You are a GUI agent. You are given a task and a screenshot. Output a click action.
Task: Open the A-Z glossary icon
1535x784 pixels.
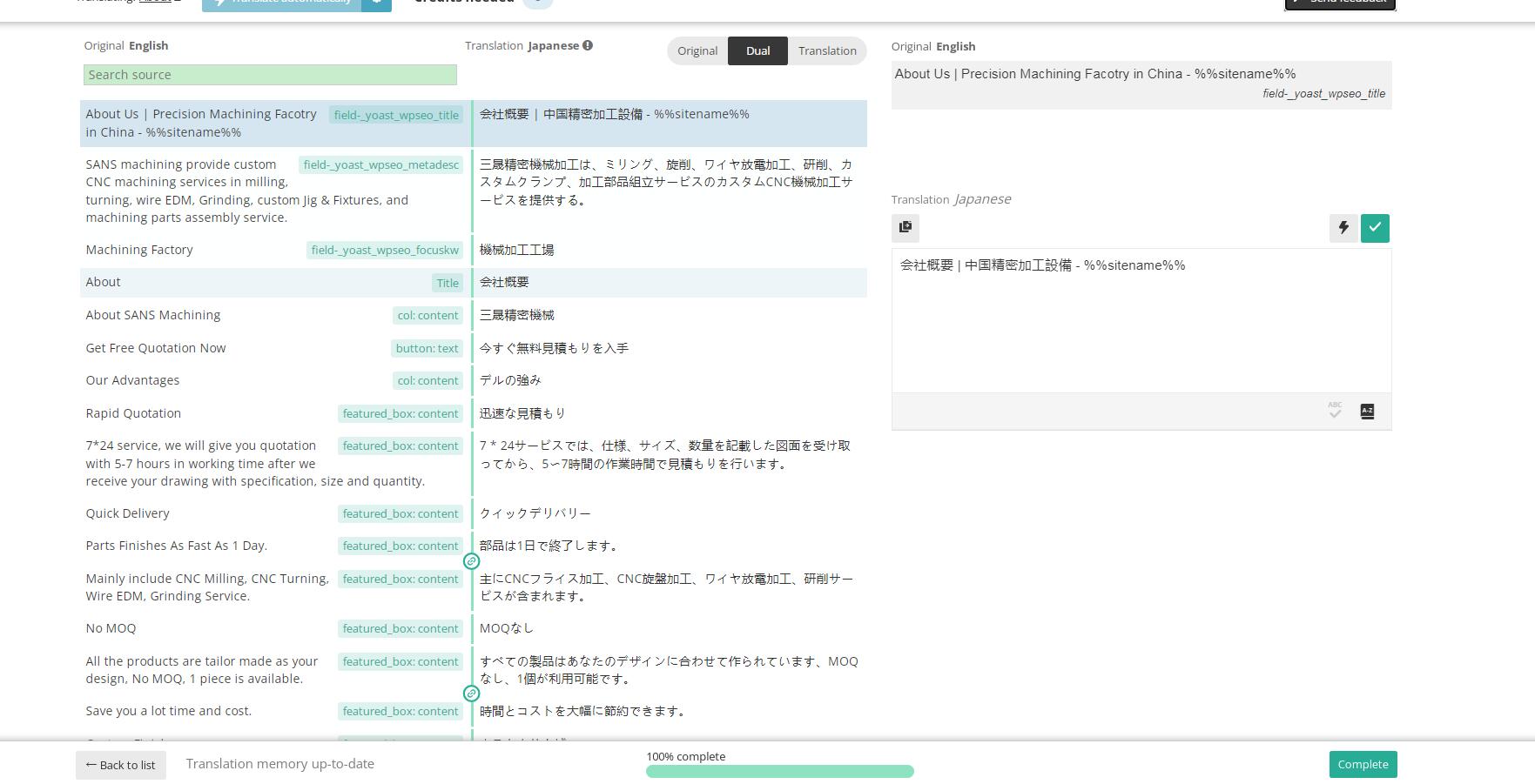[x=1367, y=412]
